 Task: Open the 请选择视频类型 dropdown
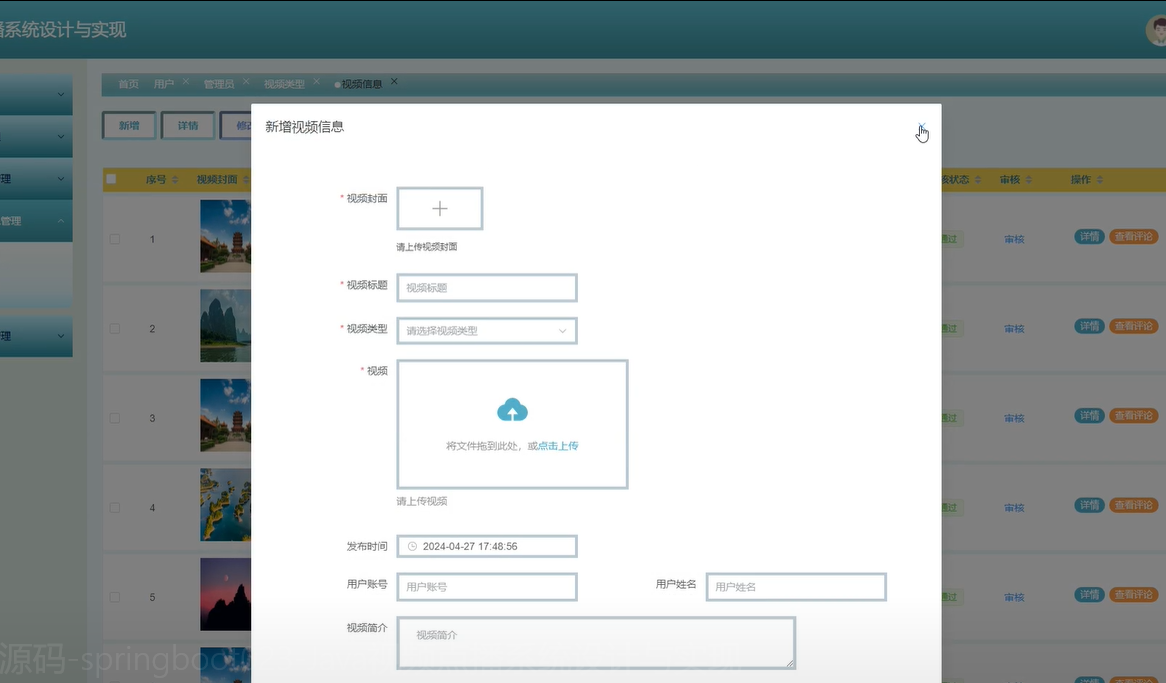pos(487,331)
